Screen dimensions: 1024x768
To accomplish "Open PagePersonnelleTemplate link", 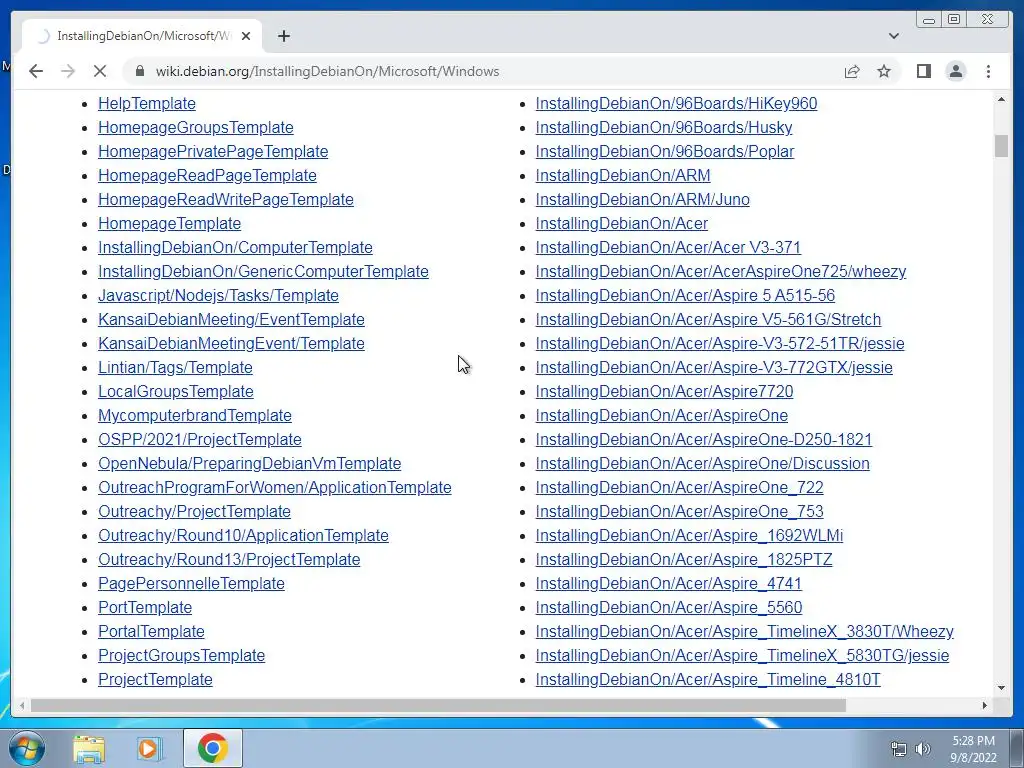I will click(x=191, y=583).
